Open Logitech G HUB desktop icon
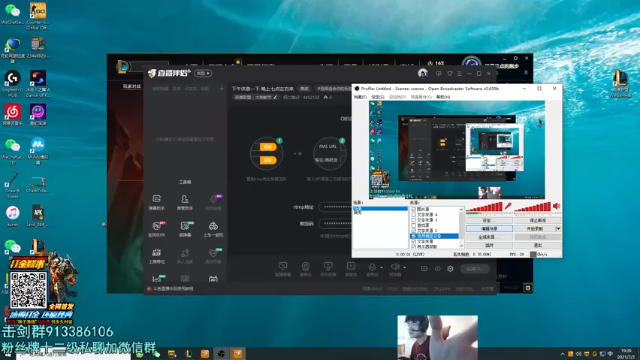 pos(13,83)
